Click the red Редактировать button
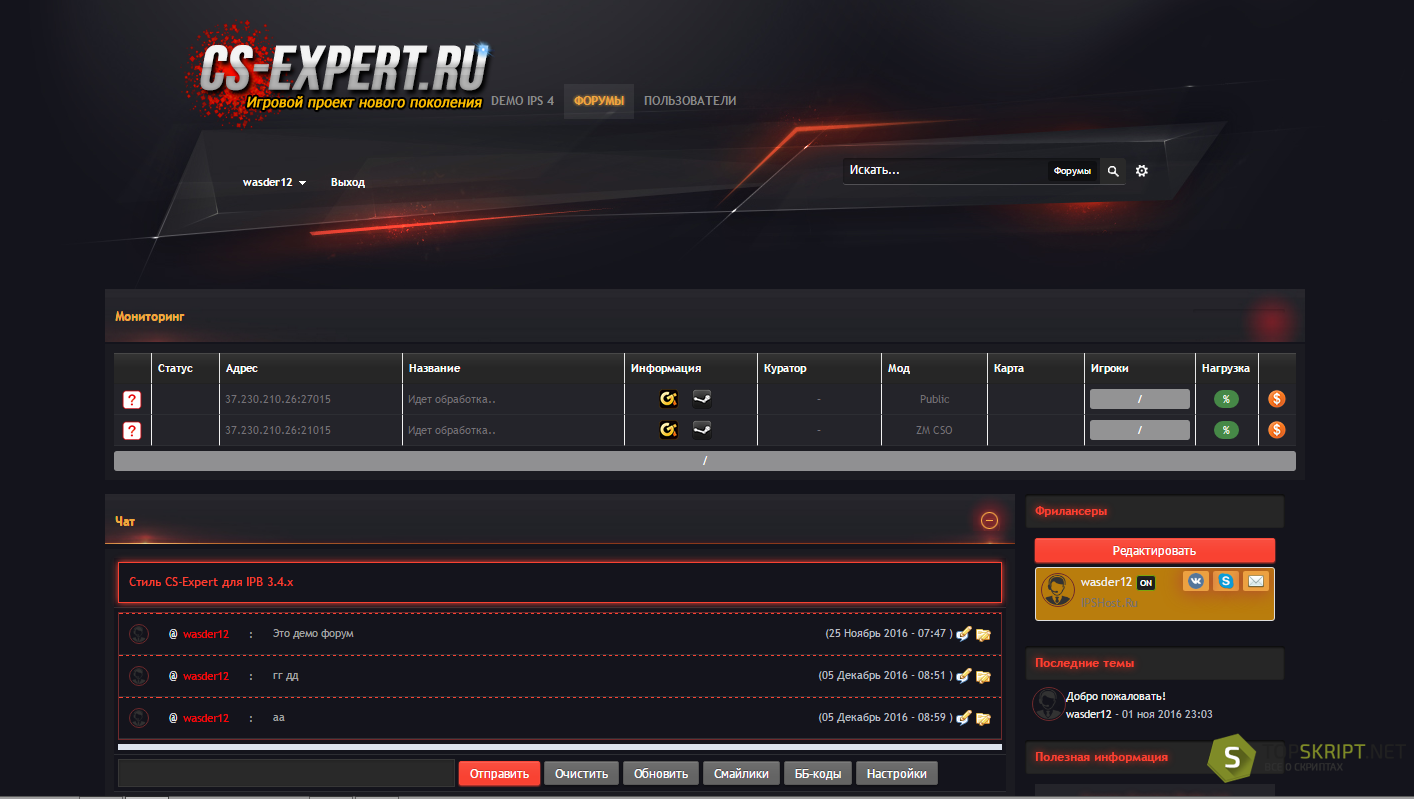 [1154, 551]
